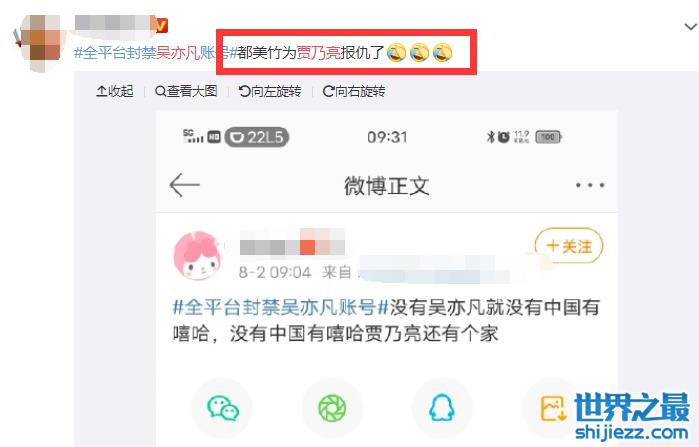Click the WeChat share icon
Screen dimensions: 699x447
pyautogui.click(x=222, y=408)
